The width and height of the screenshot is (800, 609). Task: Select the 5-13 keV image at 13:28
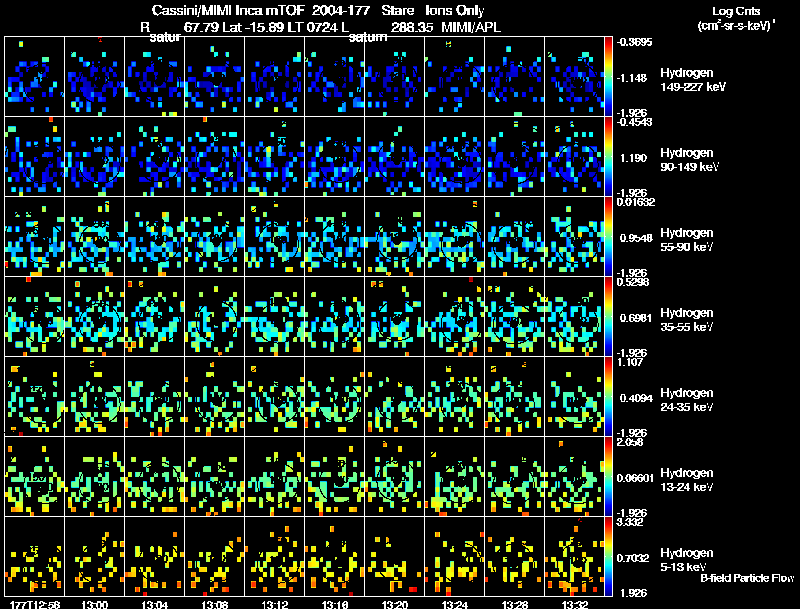click(514, 557)
